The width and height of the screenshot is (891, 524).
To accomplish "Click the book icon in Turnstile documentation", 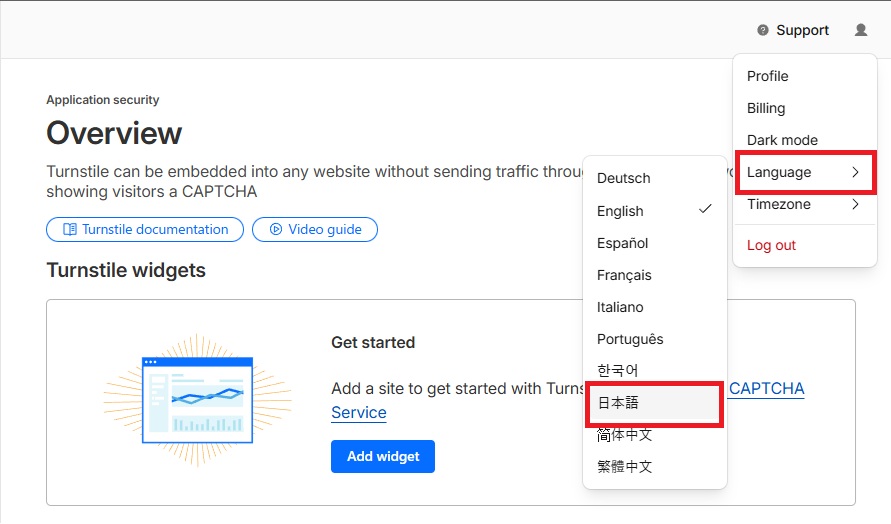I will click(x=69, y=229).
